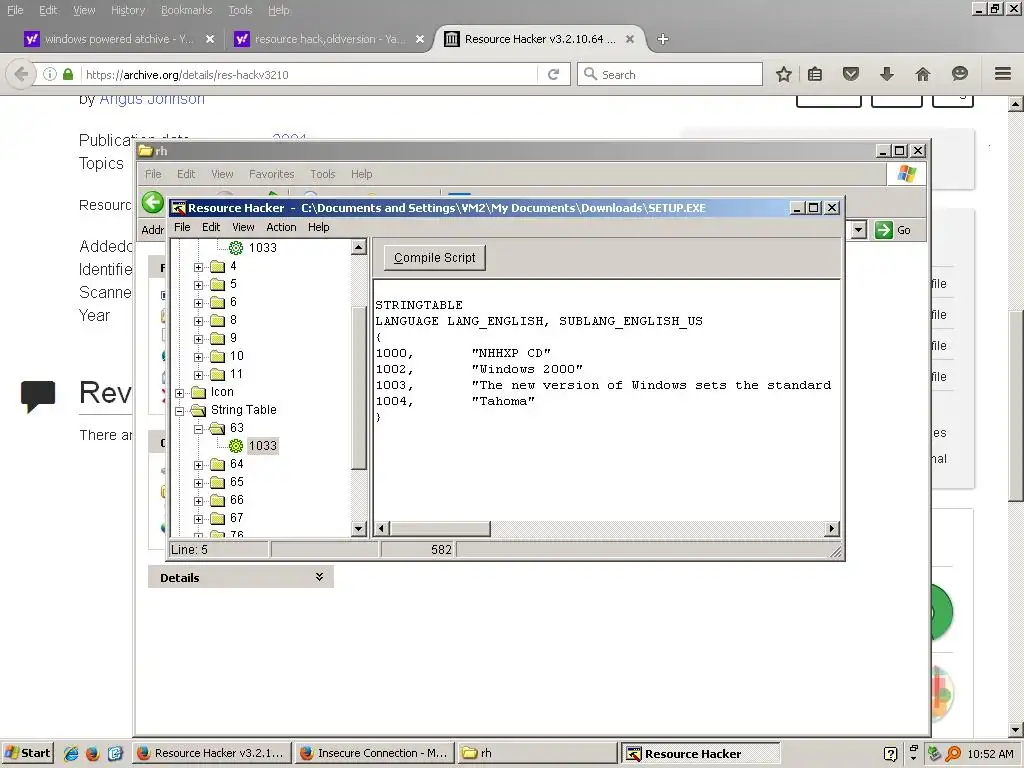
Task: Click the "Windows 2000" string line
Action: click(x=479, y=369)
